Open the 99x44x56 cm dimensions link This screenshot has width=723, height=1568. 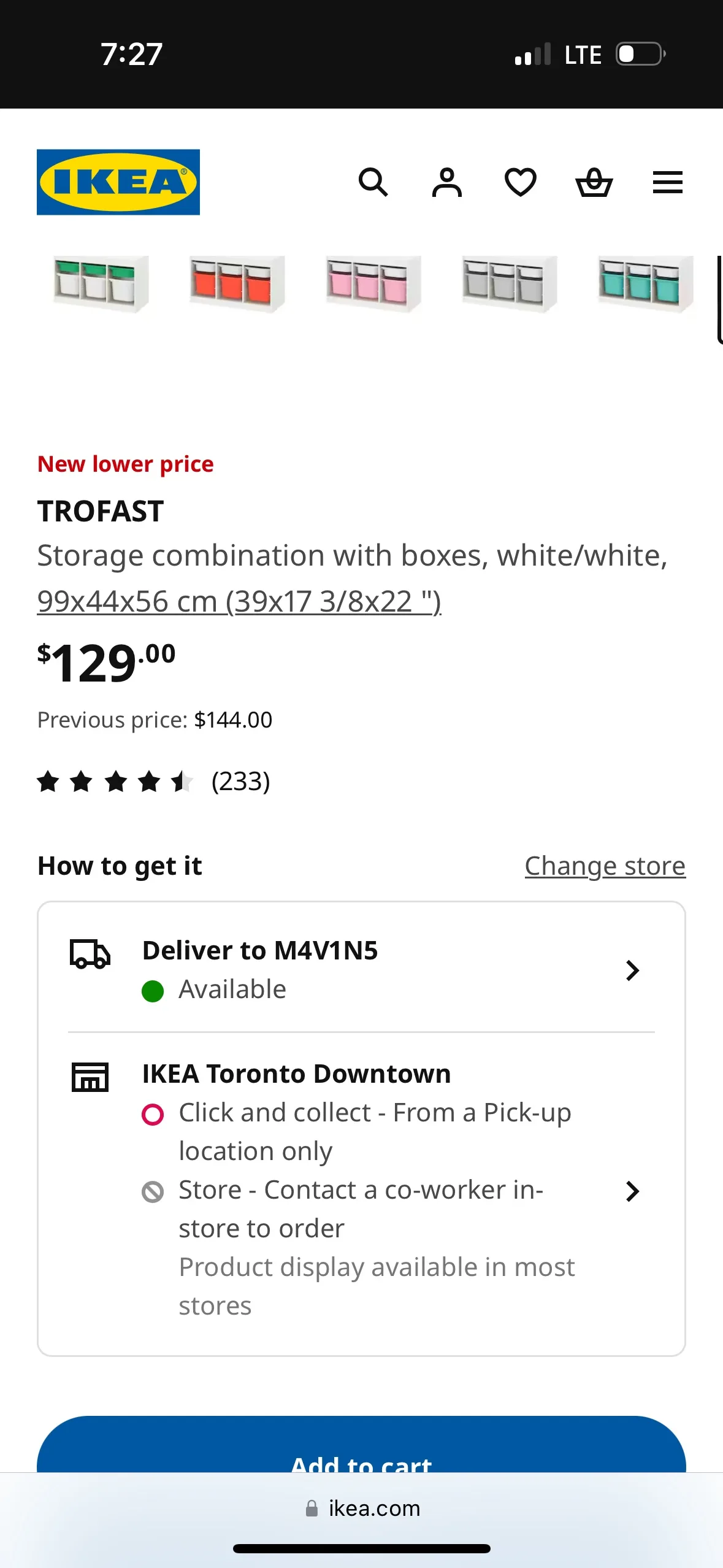pos(239,600)
